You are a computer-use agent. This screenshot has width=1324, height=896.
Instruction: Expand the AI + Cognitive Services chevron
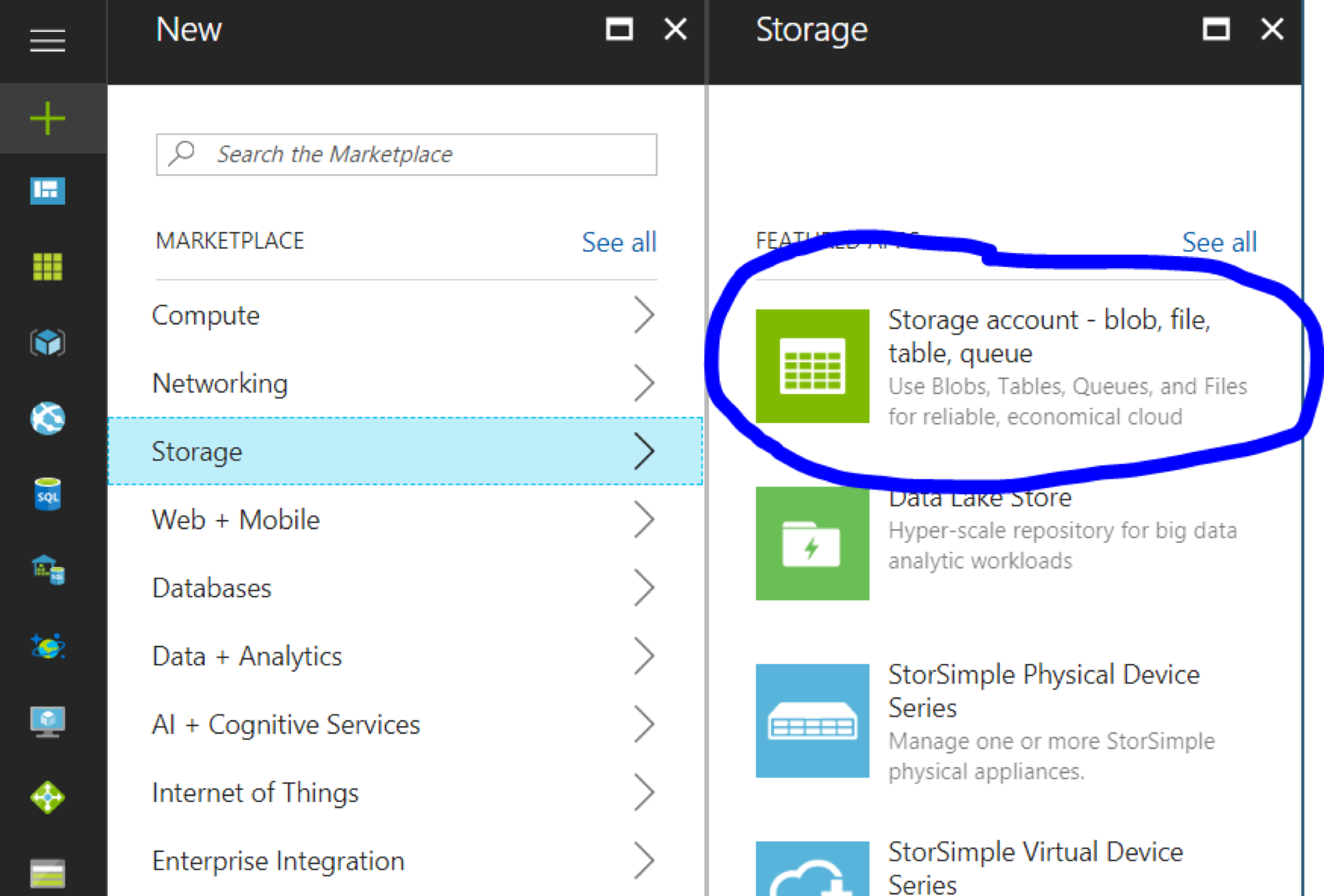click(x=644, y=725)
